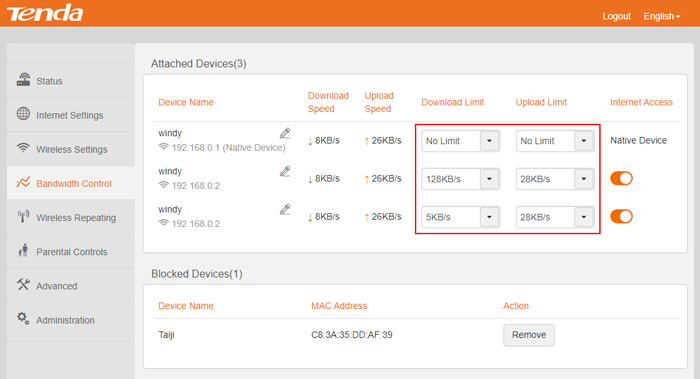Open the English language dropdown
This screenshot has width=700, height=379.
(662, 17)
